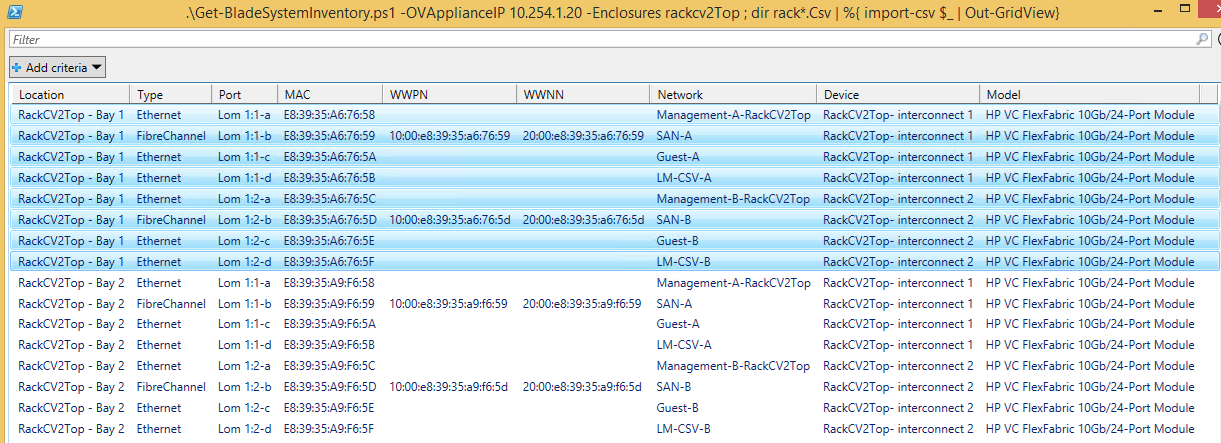Select MAC cell E8:39:35:A9:F6:5E
Screen dimensions: 1221x443
coord(330,408)
